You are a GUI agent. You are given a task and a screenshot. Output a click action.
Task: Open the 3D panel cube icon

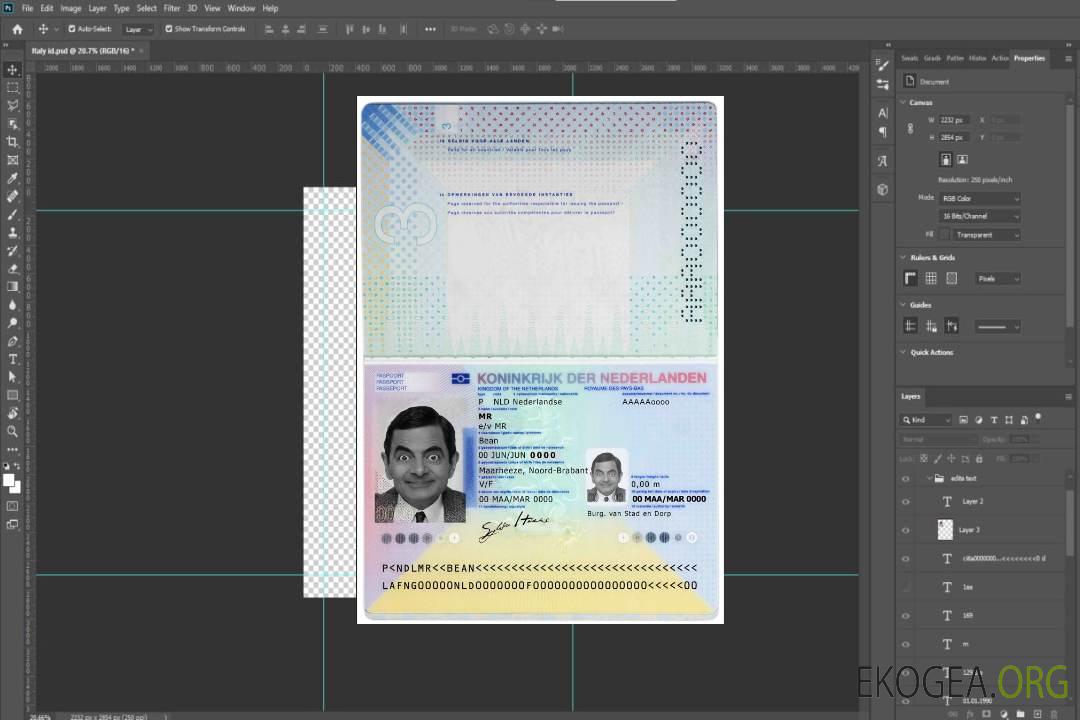(883, 189)
